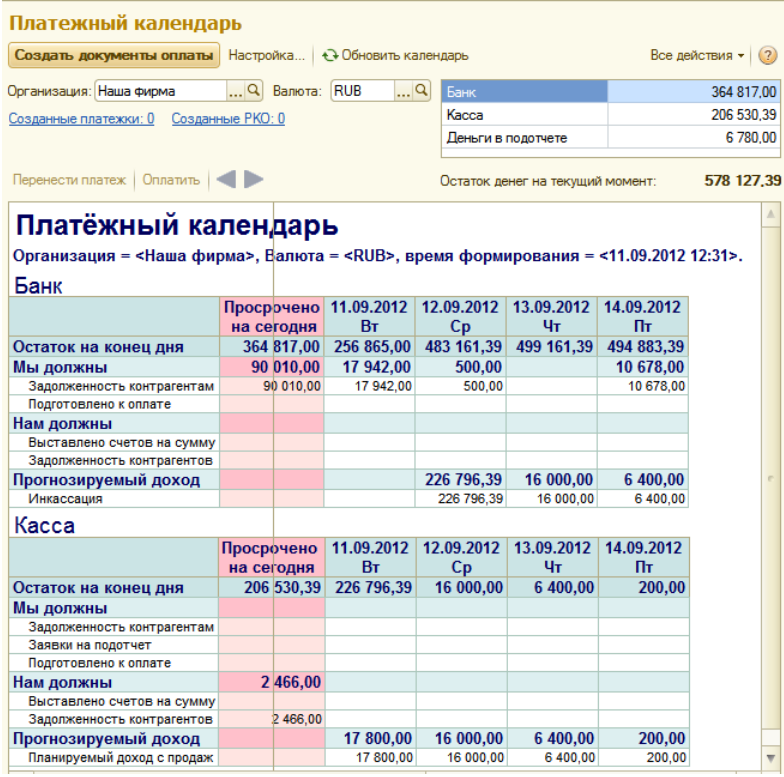Open currency search via magnifier icon

[422, 90]
